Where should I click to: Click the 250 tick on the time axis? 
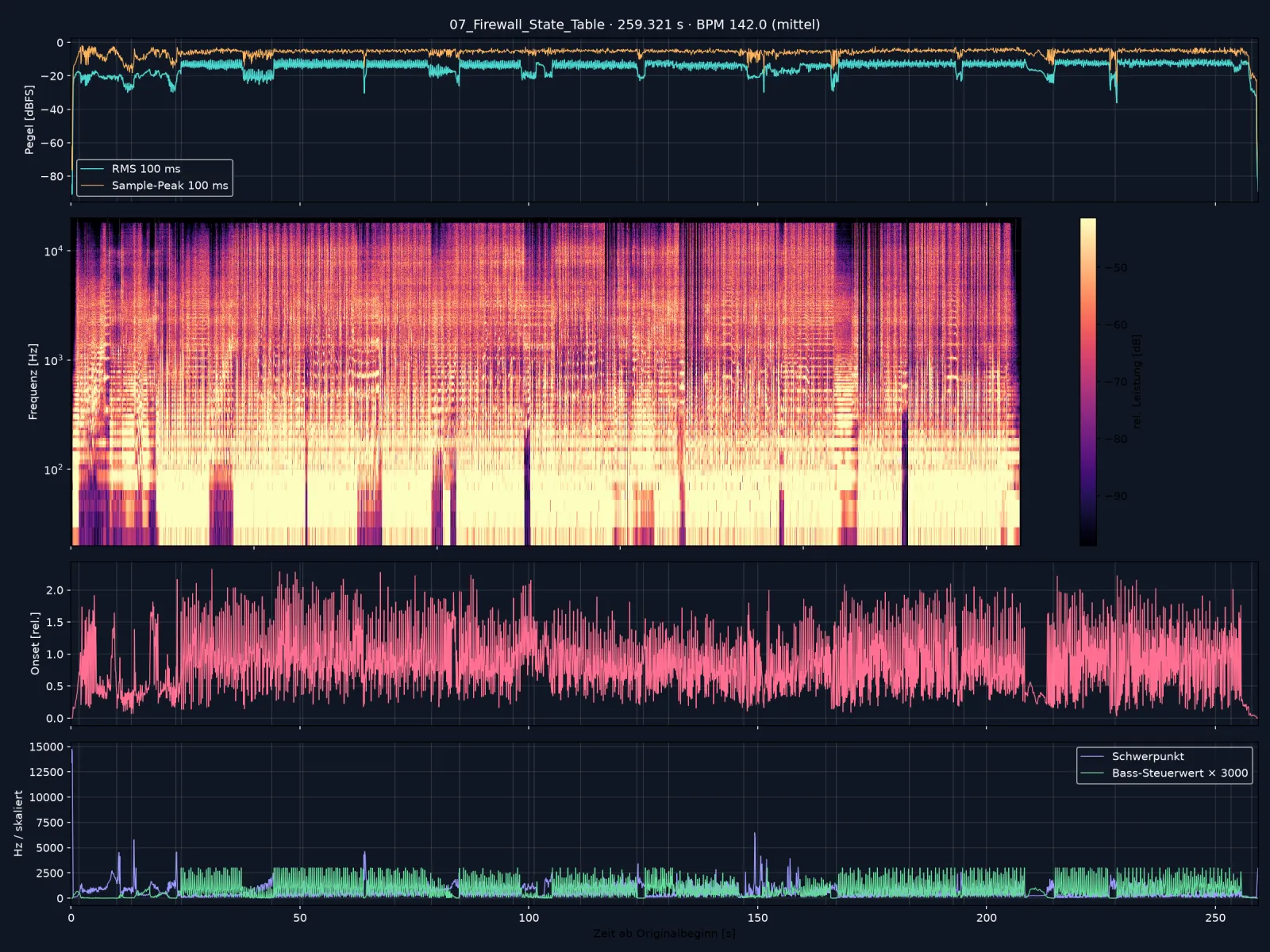click(x=1215, y=918)
